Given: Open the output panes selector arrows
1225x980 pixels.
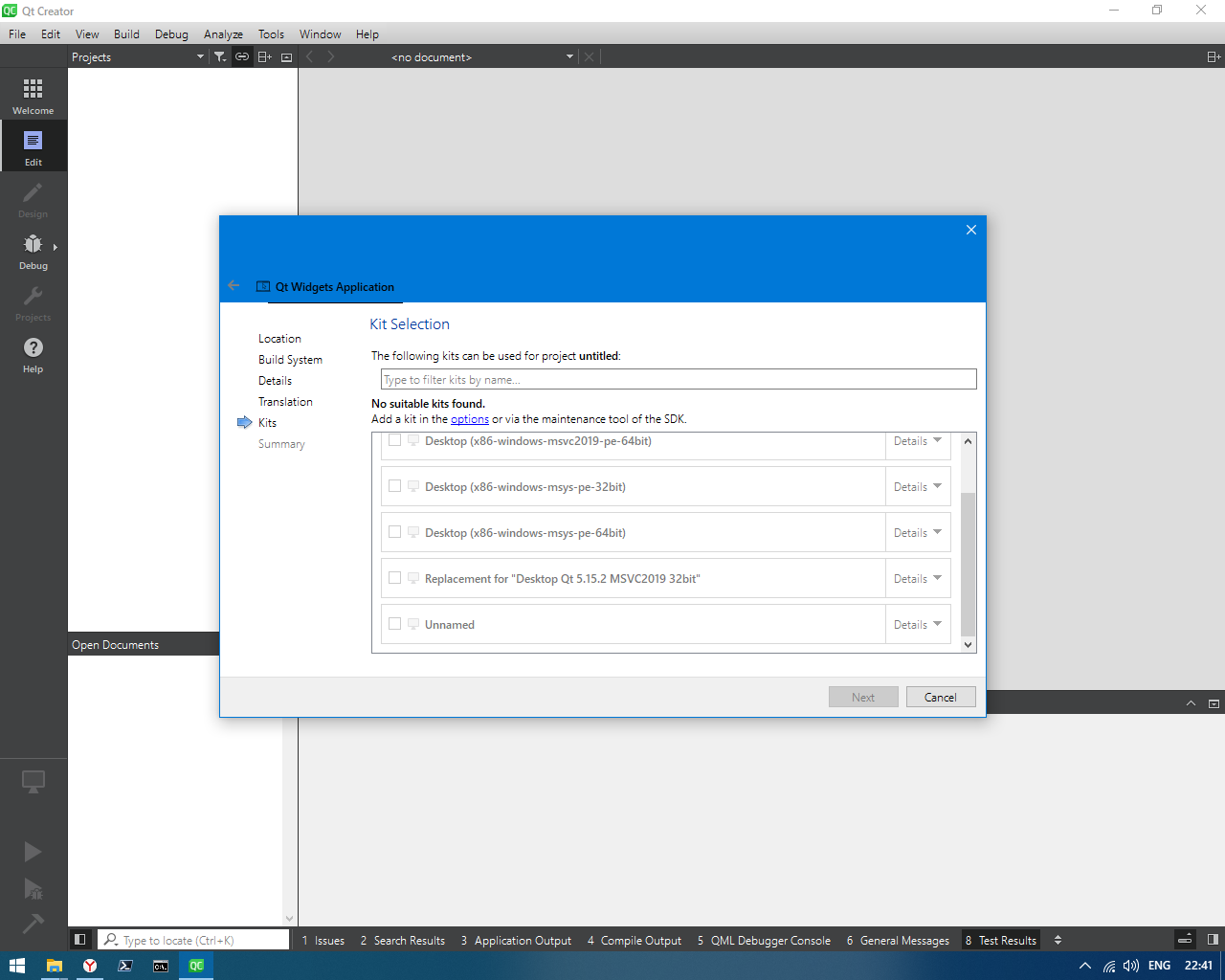Looking at the screenshot, I should coord(1058,940).
